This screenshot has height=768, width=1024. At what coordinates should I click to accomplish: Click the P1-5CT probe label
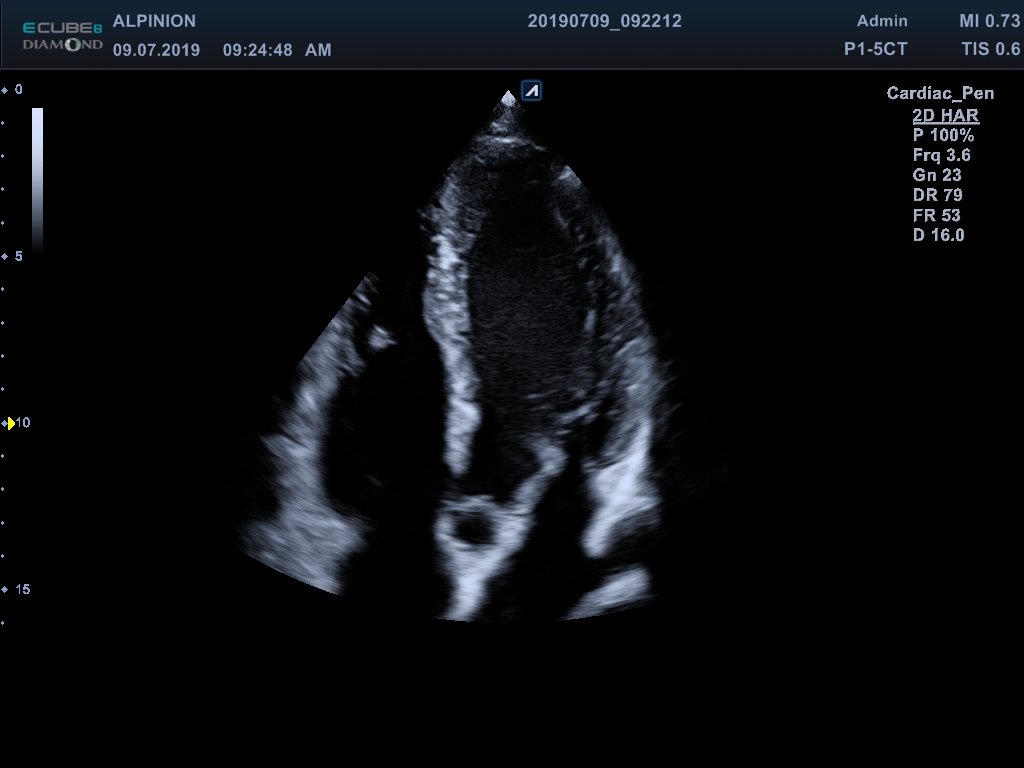click(x=875, y=49)
